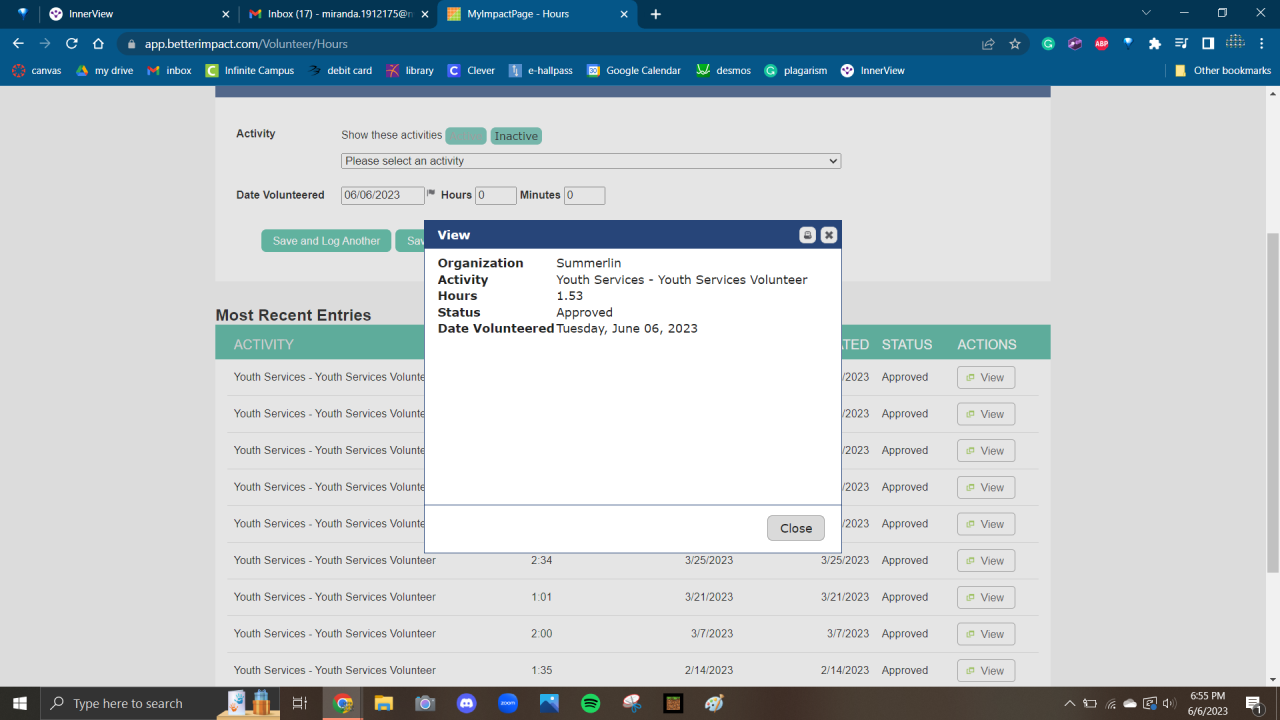
Task: Open the Chrome three-dot menu
Action: (x=1261, y=43)
